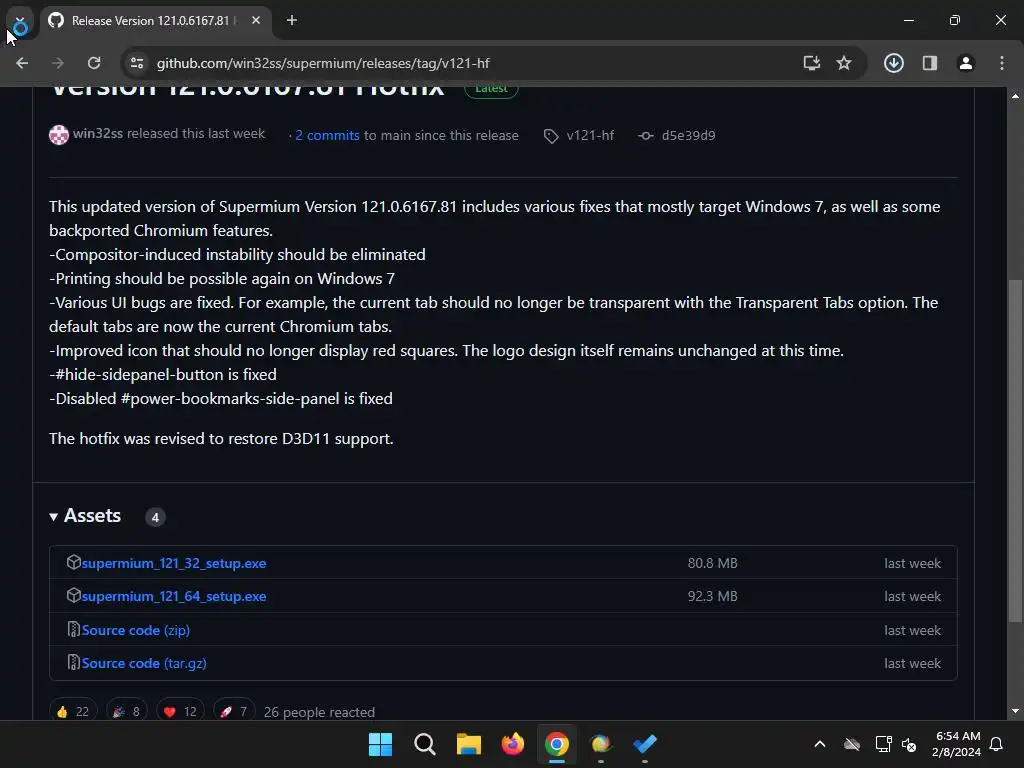The height and width of the screenshot is (768, 1024).
Task: Toggle heart reaction with 12
Action: tap(181, 711)
